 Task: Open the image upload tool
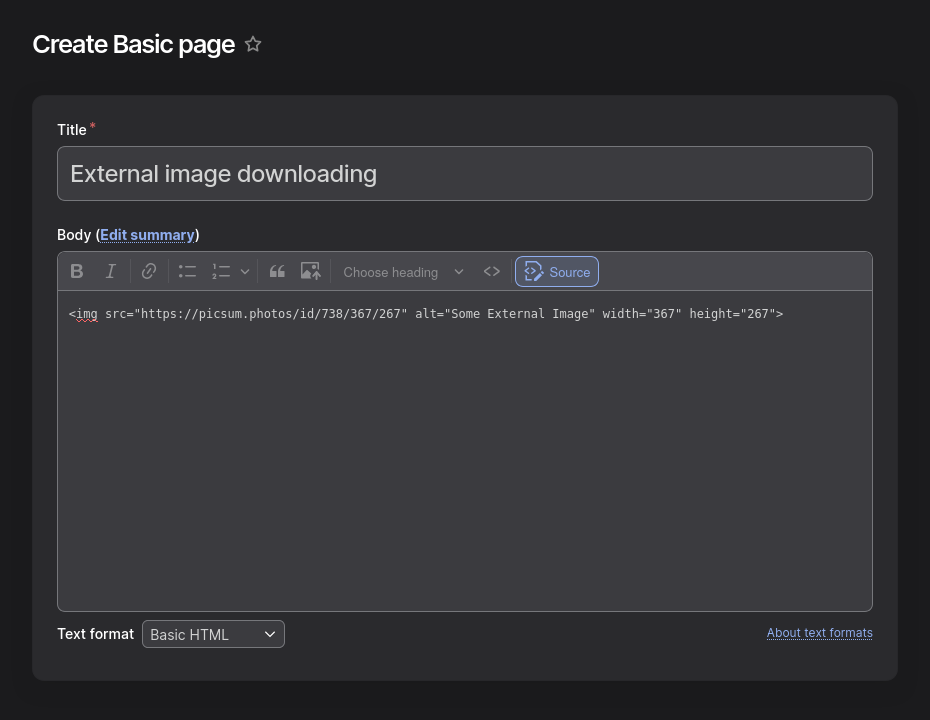click(310, 272)
